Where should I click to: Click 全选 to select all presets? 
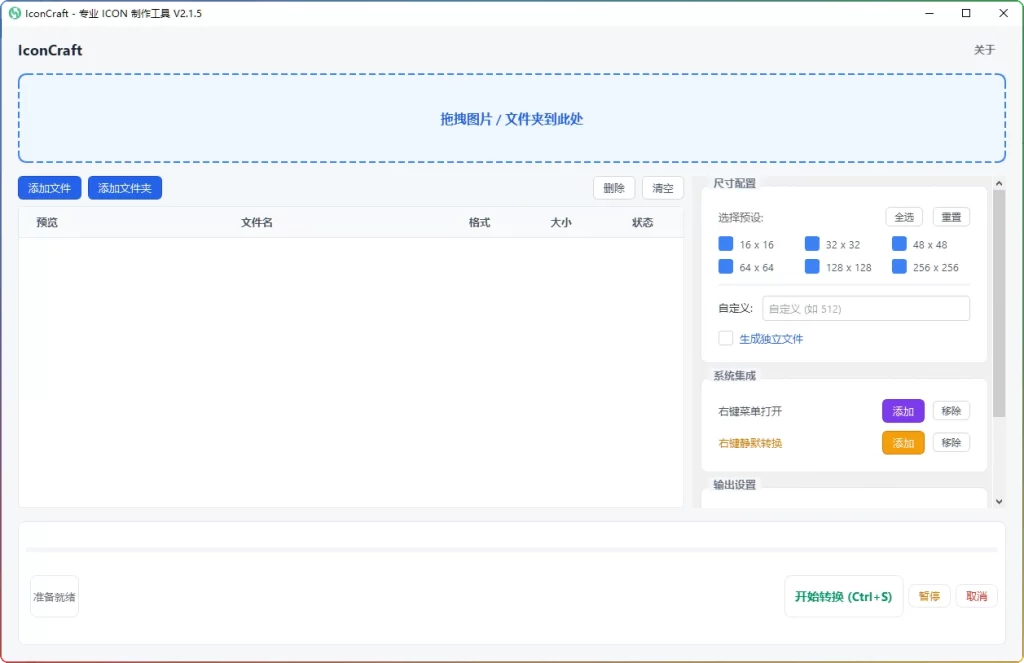pyautogui.click(x=903, y=216)
